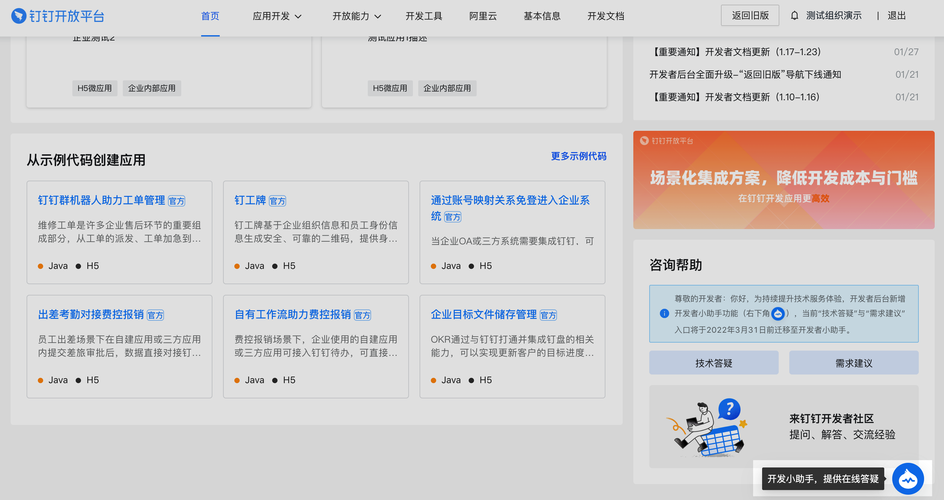944x500 pixels.
Task: Open 自有工作流助力费控报销 sample
Action: pos(293,315)
